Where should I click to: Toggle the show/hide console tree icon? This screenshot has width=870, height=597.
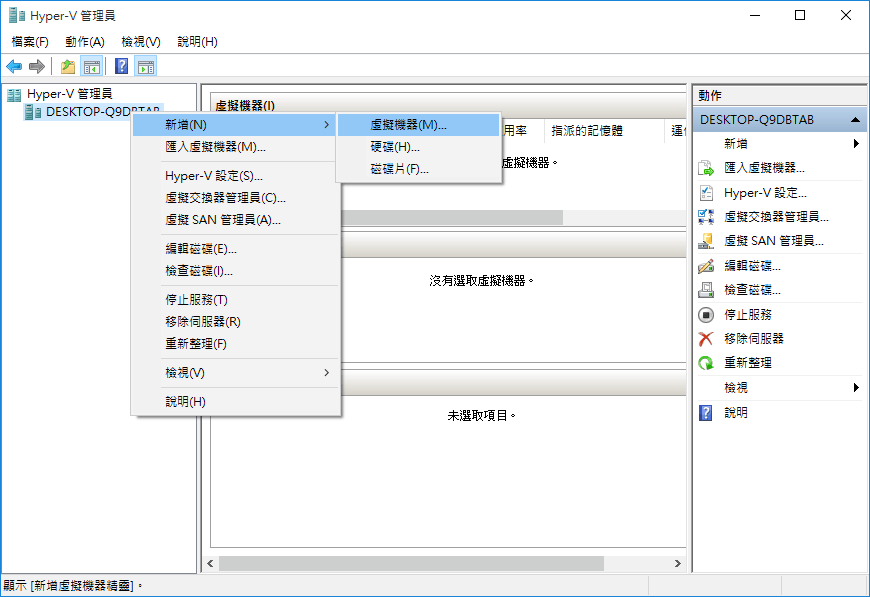[92, 67]
